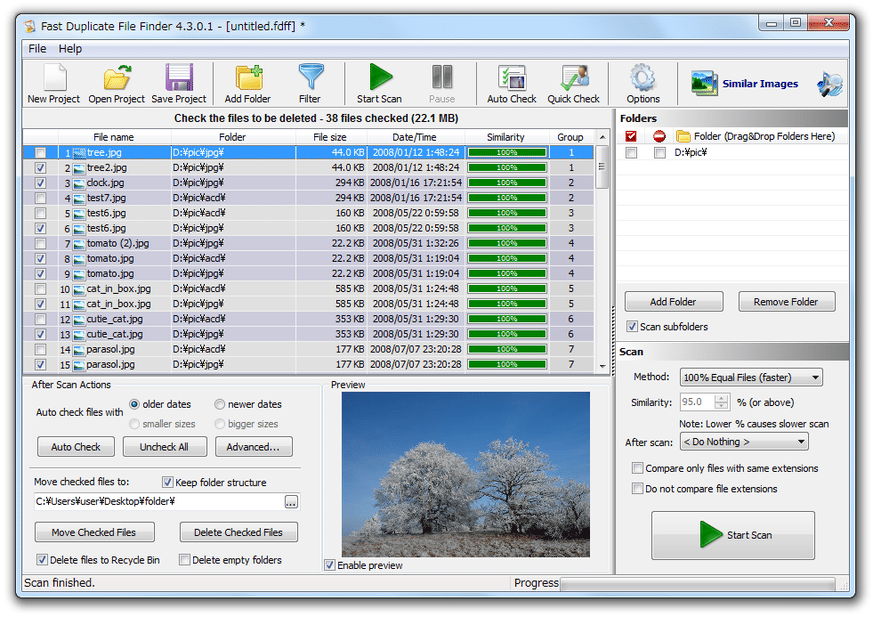Toggle Keep folder structure checkbox
This screenshot has height=617, width=873.
pos(168,482)
